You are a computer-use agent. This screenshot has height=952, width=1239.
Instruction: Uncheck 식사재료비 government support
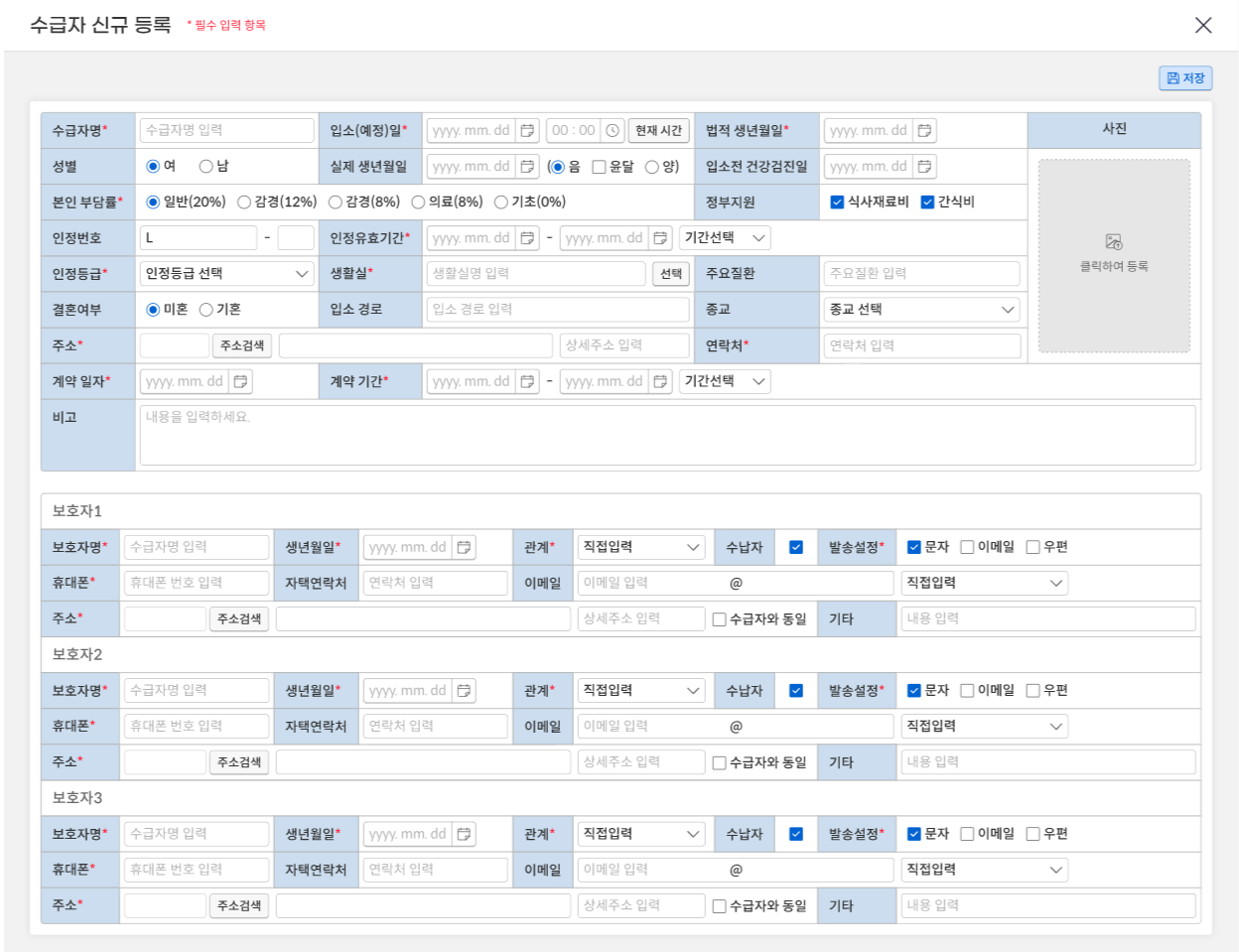click(x=837, y=202)
